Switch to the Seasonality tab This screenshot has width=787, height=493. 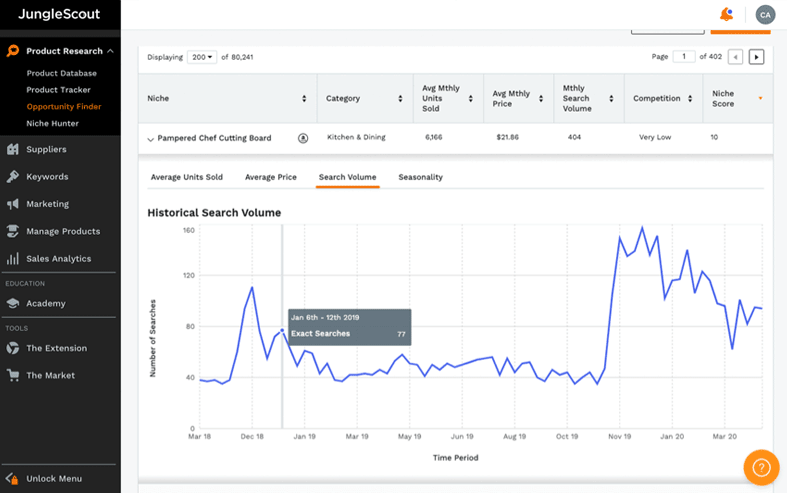click(x=420, y=177)
